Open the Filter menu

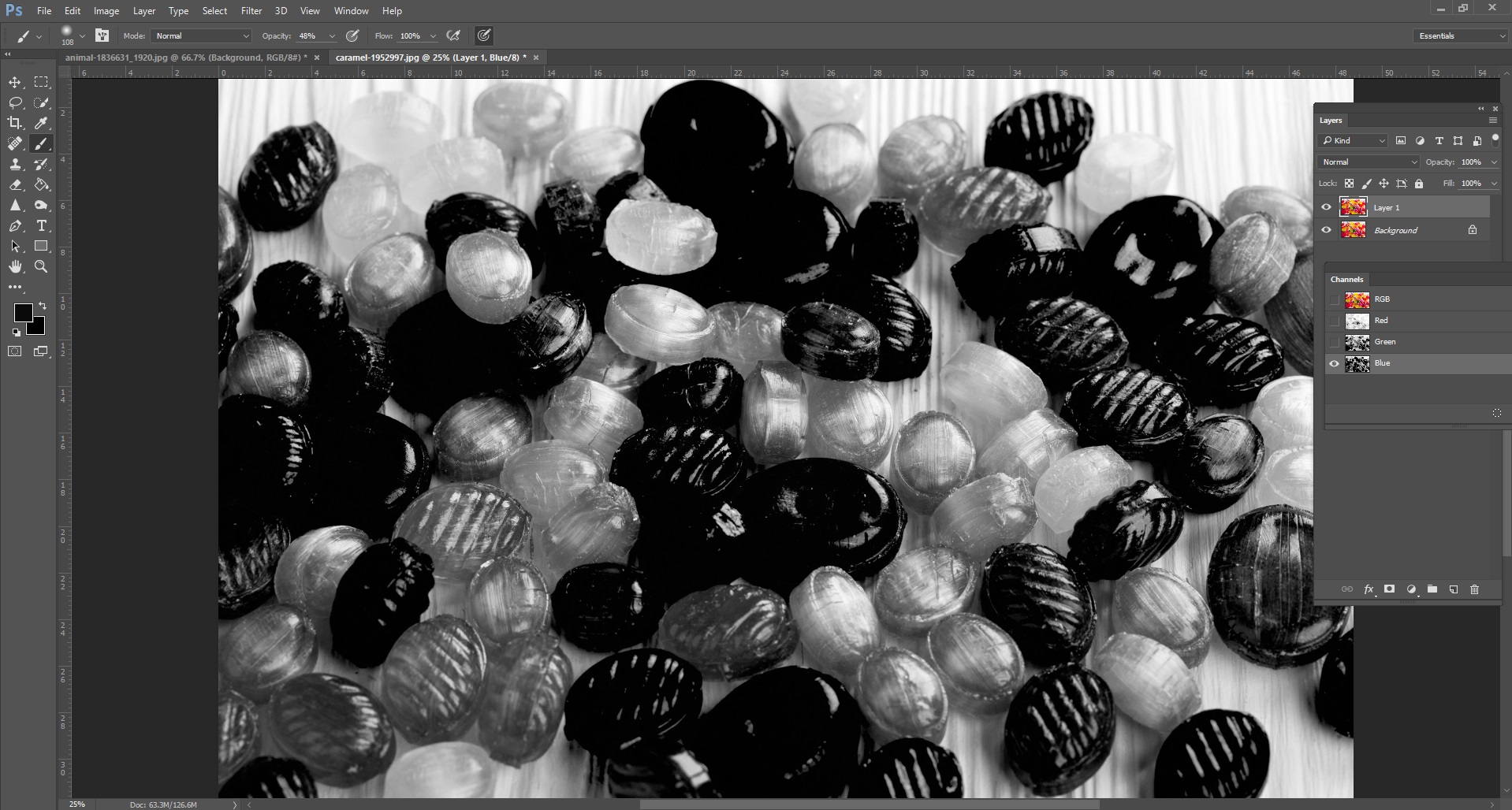point(251,10)
